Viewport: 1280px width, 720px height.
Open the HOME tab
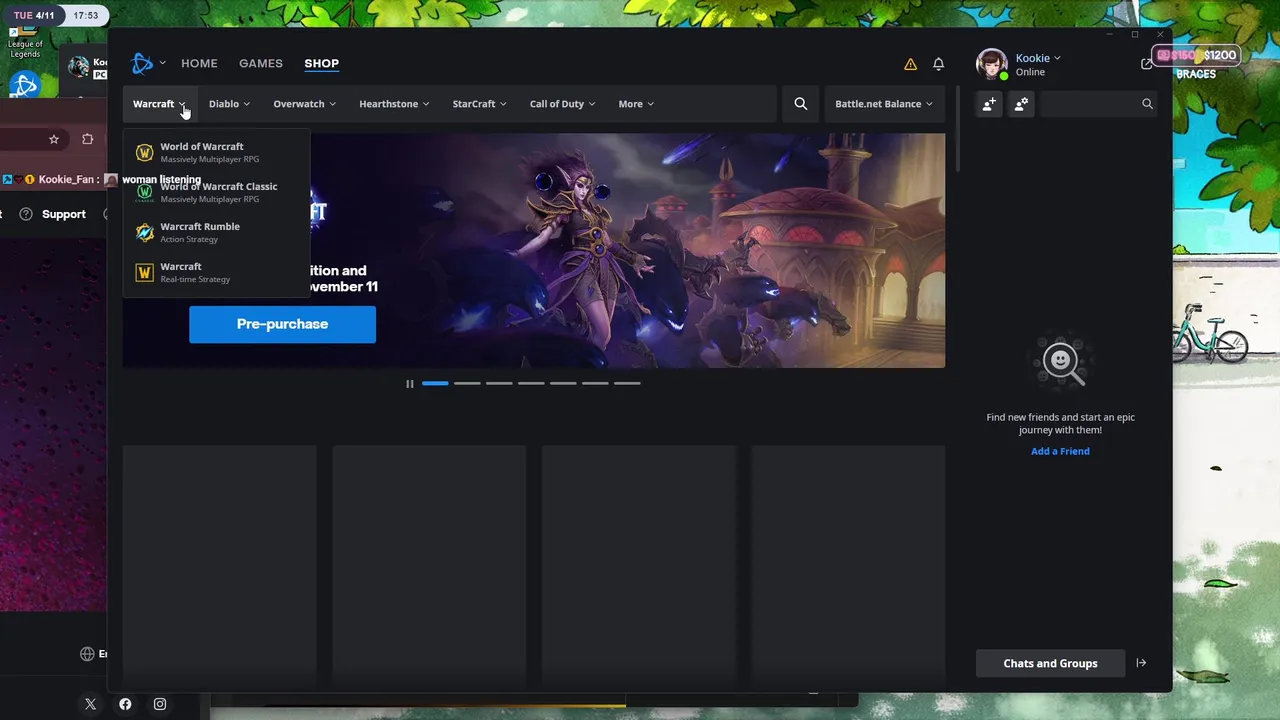click(199, 63)
